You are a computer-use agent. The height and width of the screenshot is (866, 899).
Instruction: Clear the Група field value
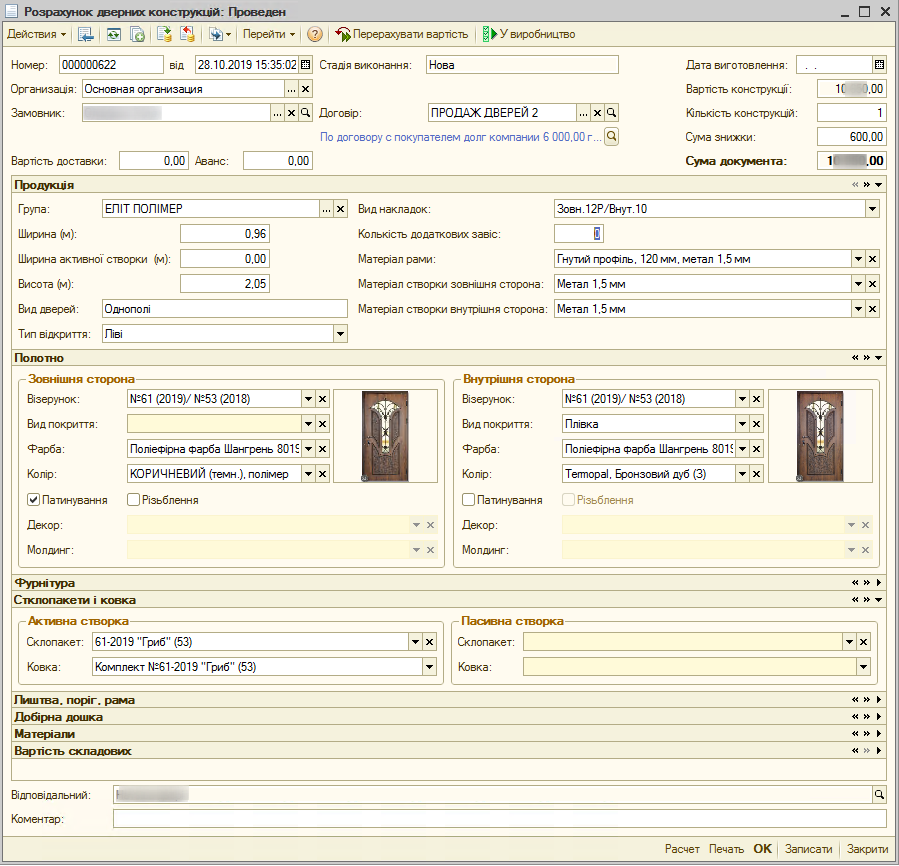[340, 209]
